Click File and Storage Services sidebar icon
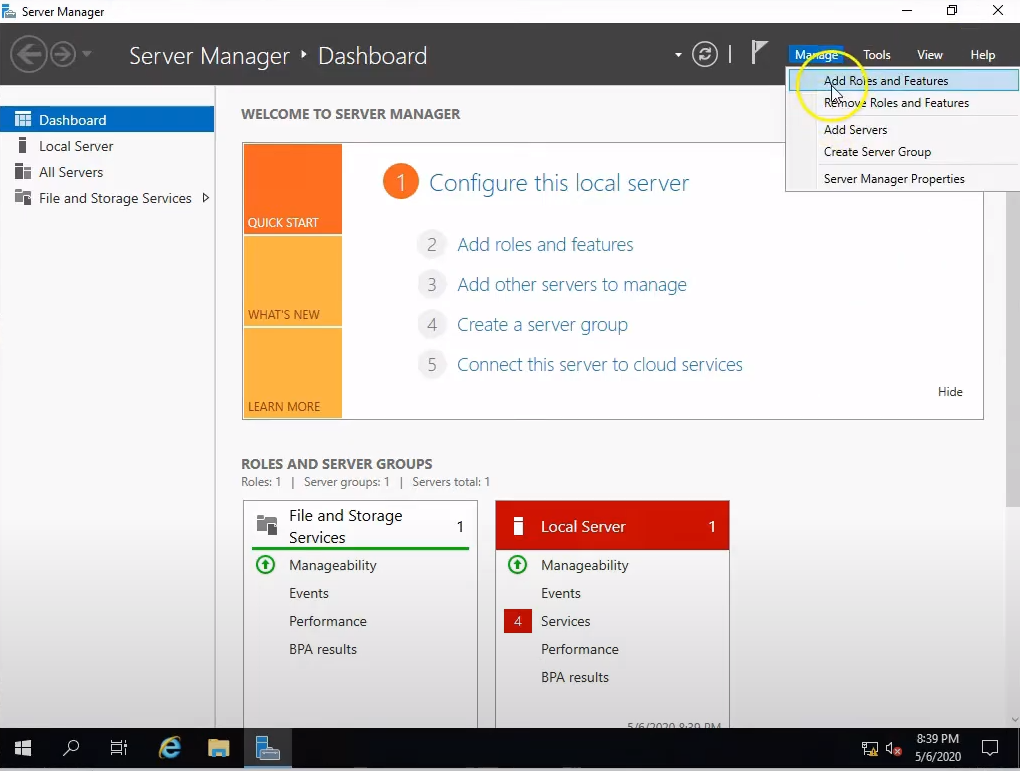This screenshot has width=1023, height=771. [23, 197]
